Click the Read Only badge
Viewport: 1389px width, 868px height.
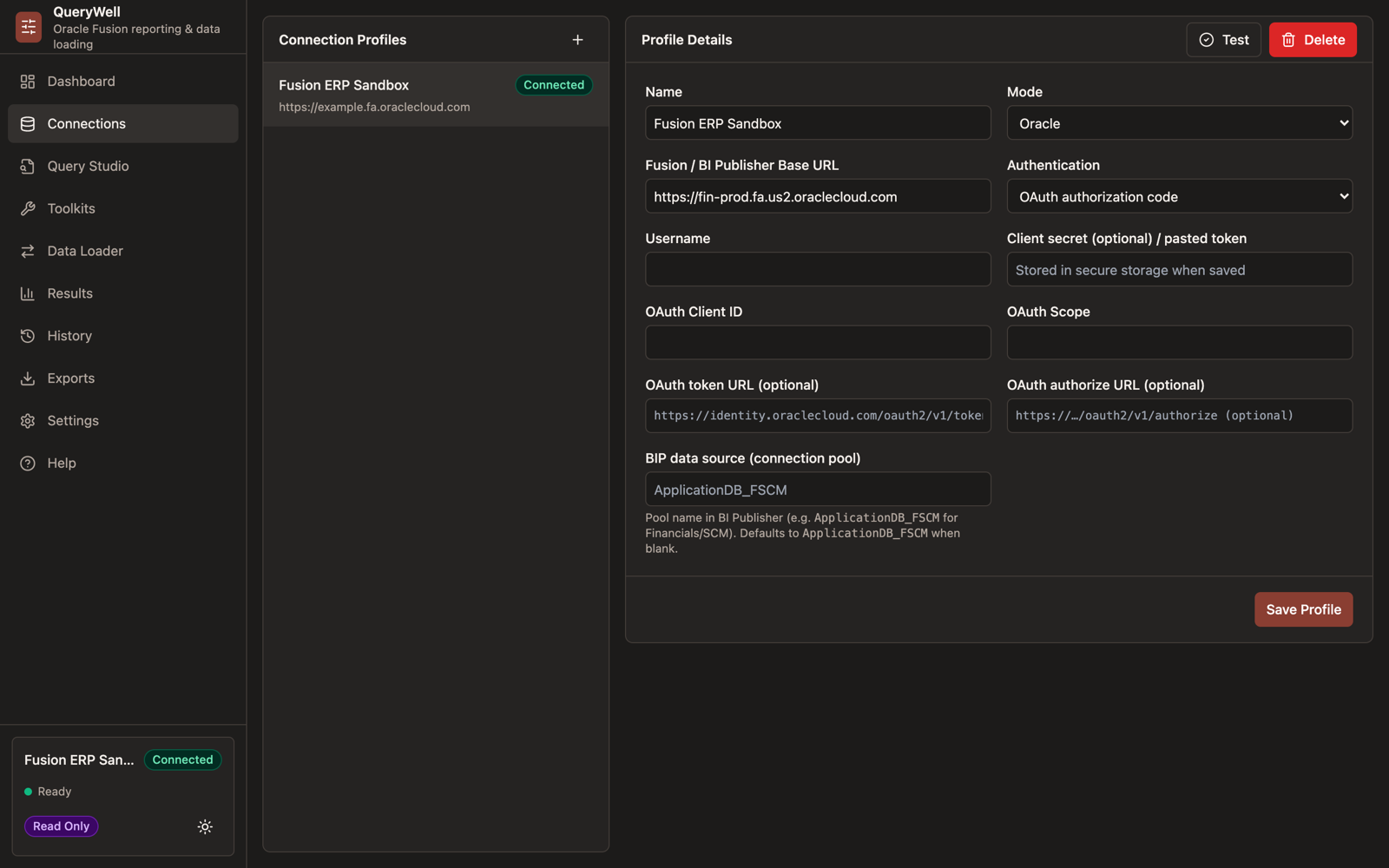click(61, 826)
